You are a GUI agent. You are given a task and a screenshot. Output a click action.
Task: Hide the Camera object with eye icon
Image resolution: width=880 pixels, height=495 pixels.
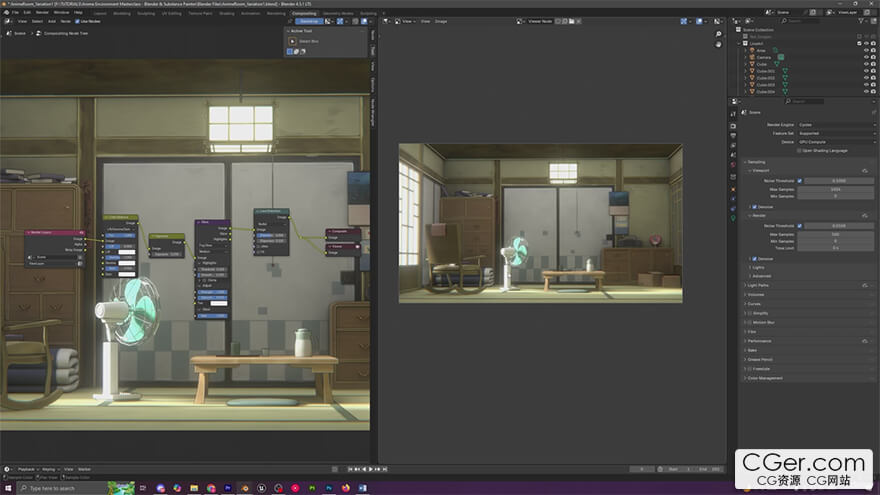[x=865, y=57]
